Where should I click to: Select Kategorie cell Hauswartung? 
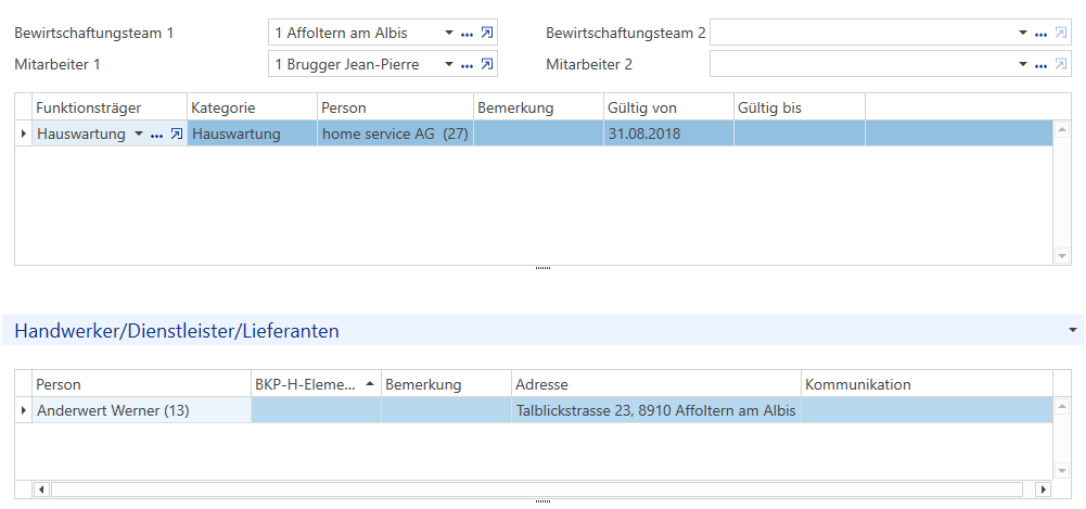click(x=252, y=134)
